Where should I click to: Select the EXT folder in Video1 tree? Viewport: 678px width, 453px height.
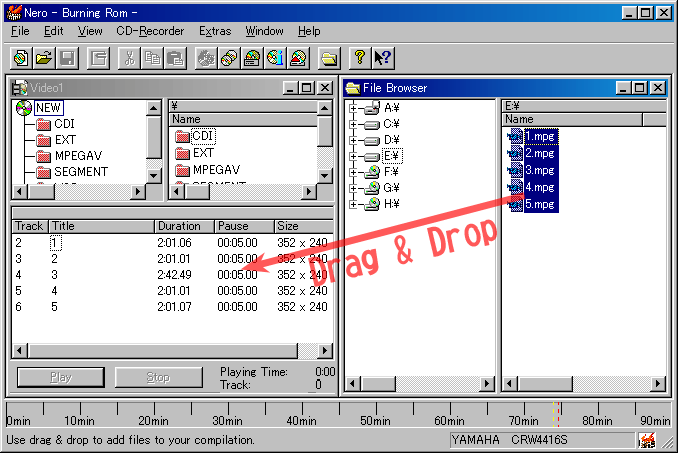[65, 140]
